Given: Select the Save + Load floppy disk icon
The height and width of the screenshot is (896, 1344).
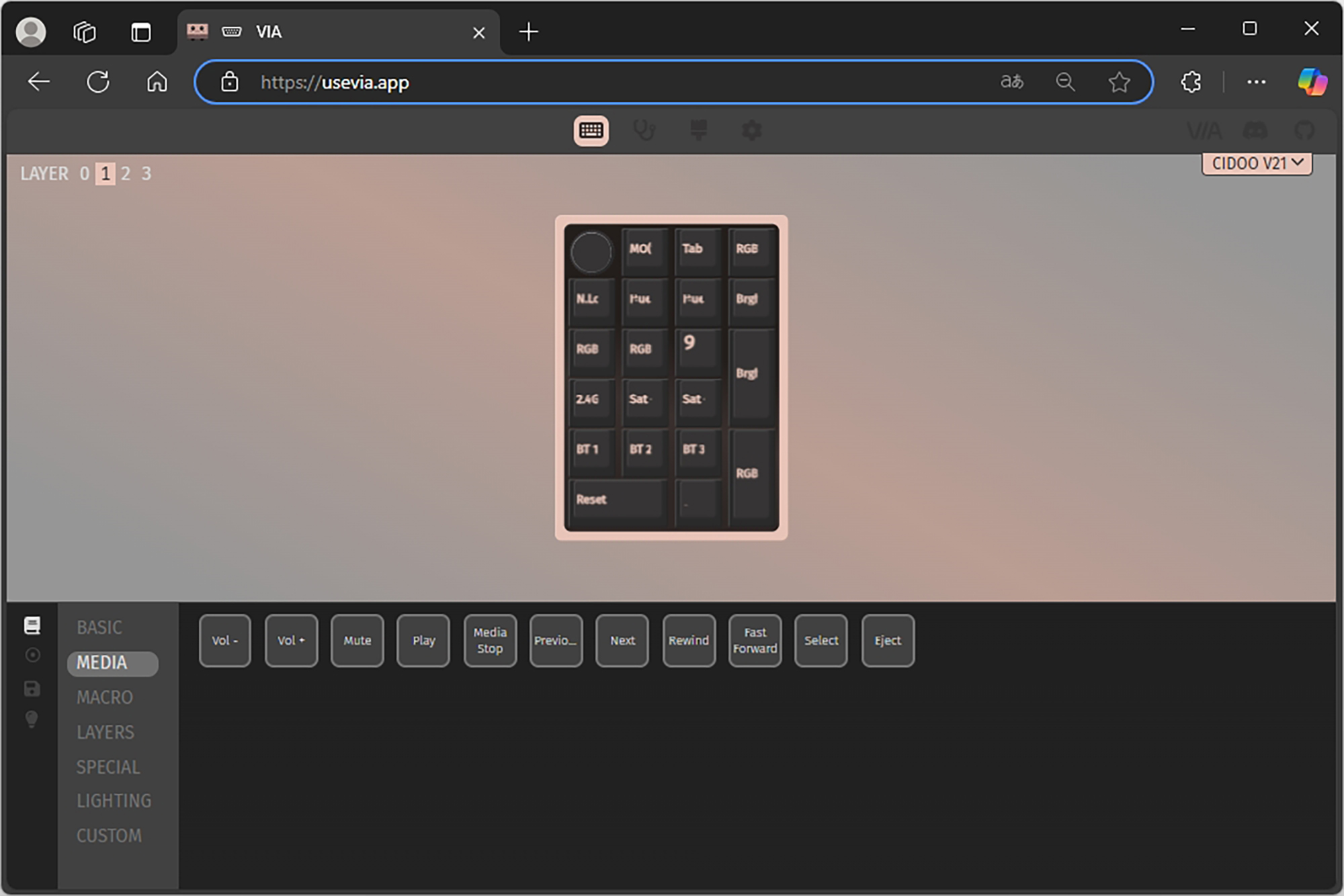Looking at the screenshot, I should click(32, 688).
